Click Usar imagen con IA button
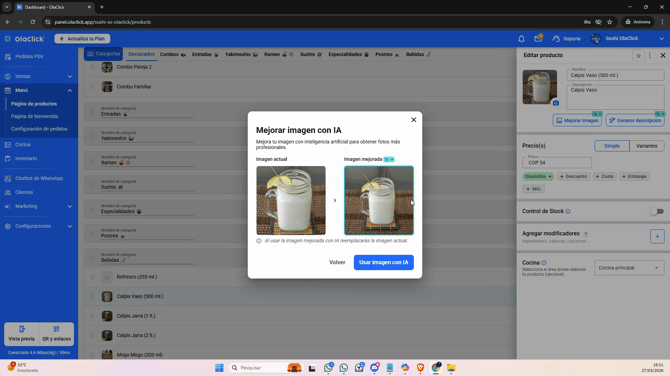670x376 pixels. (x=383, y=262)
